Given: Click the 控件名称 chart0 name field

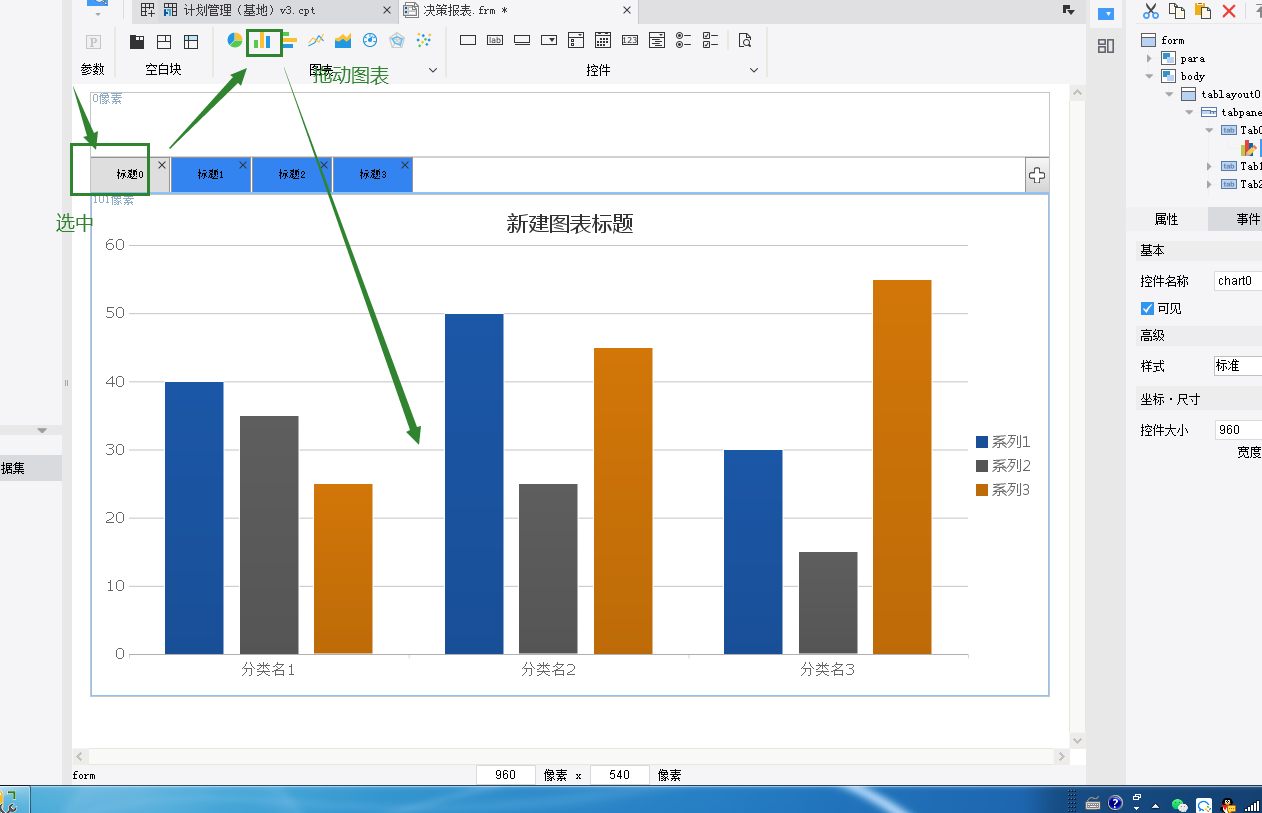Looking at the screenshot, I should 1238,281.
